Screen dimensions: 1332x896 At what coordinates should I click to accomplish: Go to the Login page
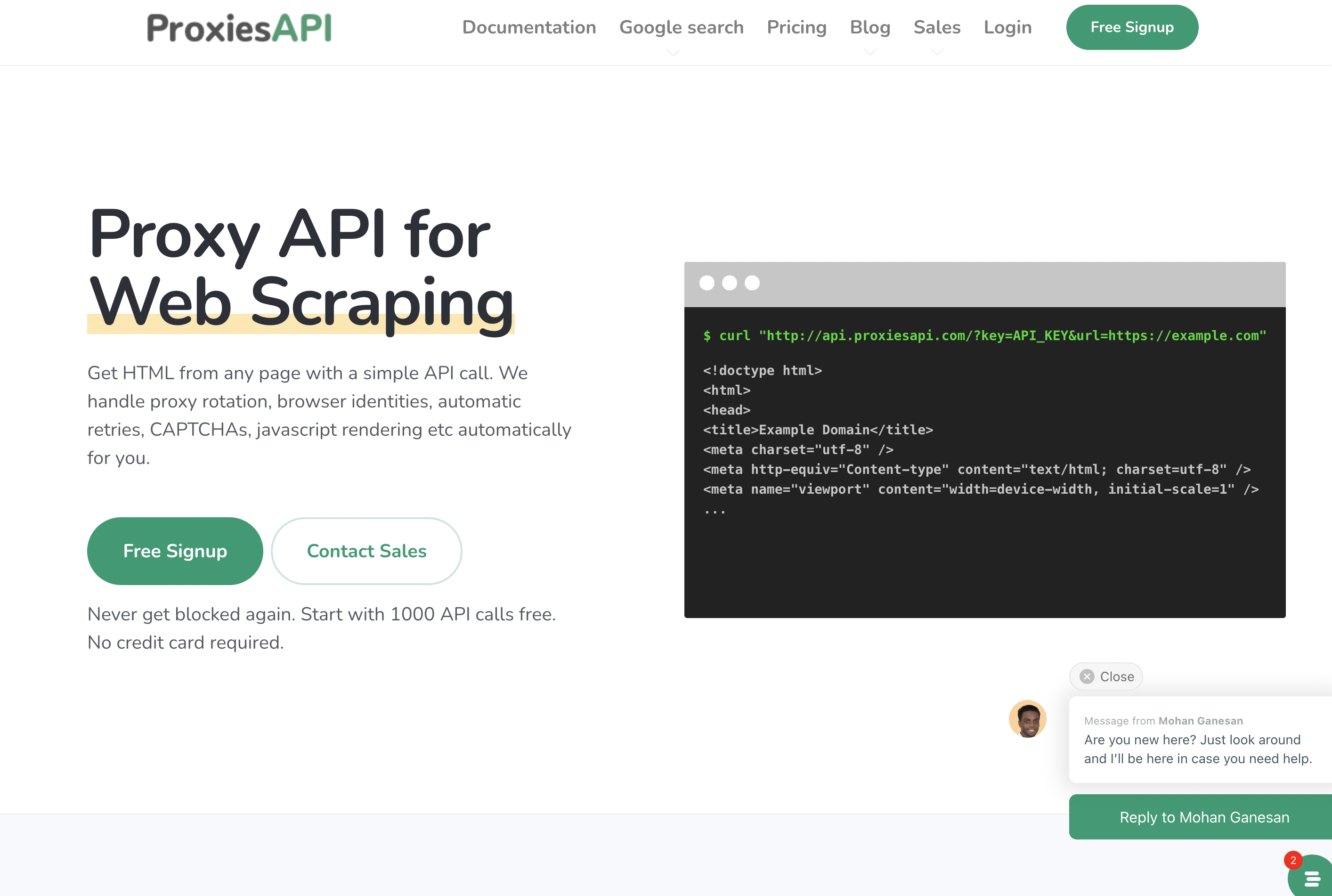point(1007,27)
